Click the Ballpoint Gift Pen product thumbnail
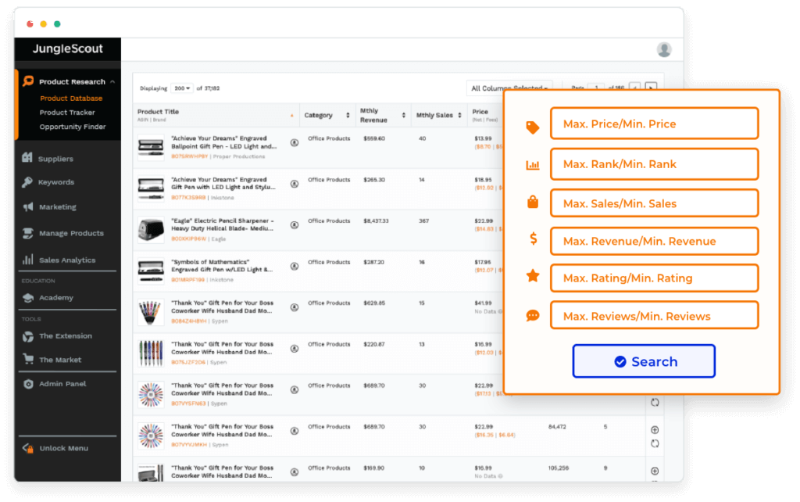 coord(151,147)
